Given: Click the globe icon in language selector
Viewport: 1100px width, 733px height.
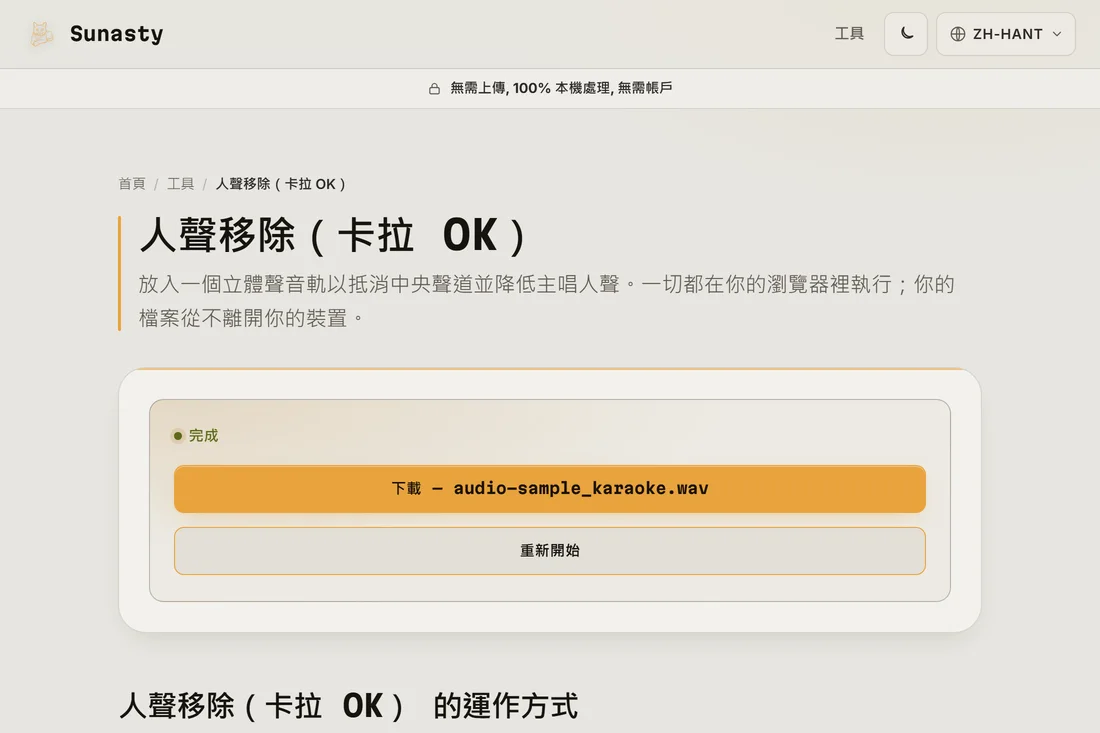Looking at the screenshot, I should tap(958, 34).
